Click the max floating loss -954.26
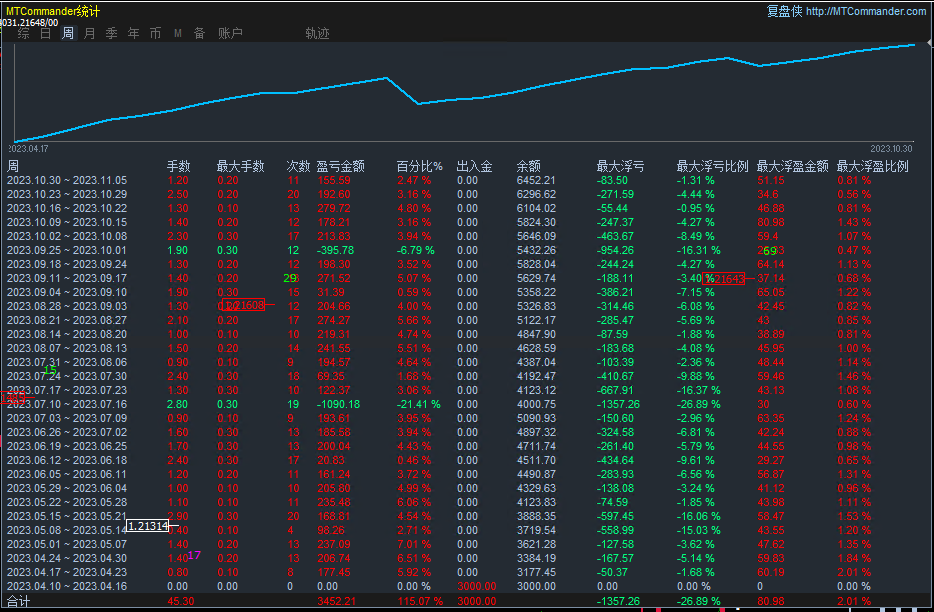The image size is (934, 612). tap(615, 250)
